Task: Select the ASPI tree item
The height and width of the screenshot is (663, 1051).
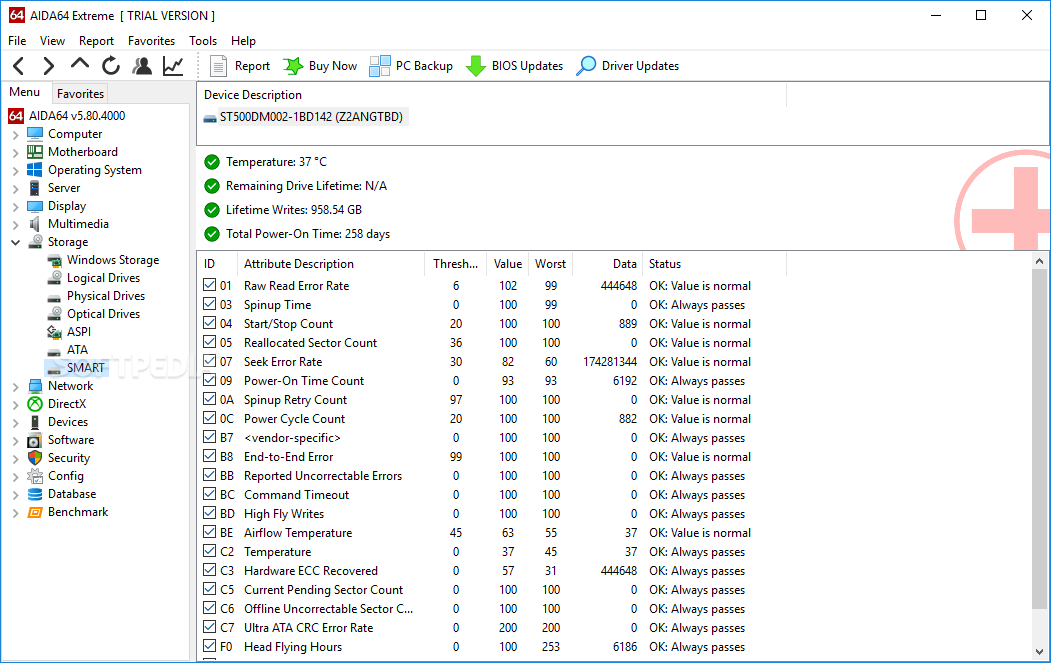Action: coord(78,332)
